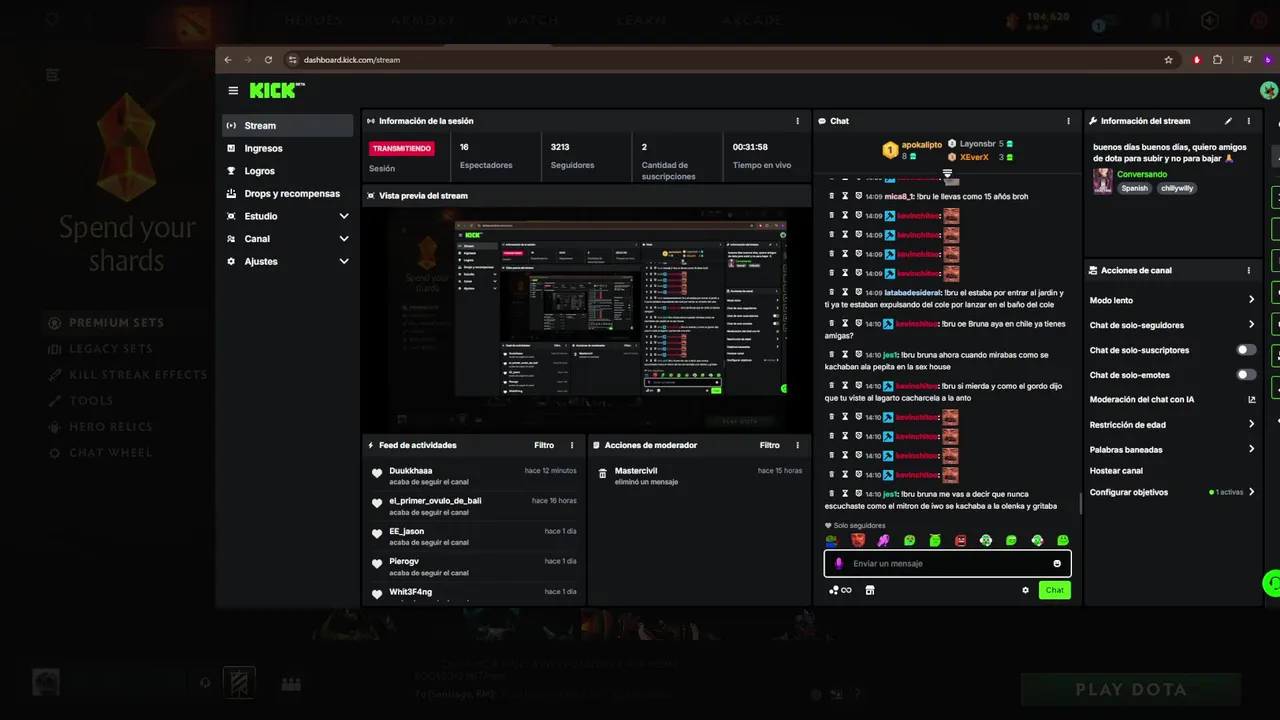This screenshot has height=720, width=1280.
Task: Click the stream preview thumbnail
Action: pos(586,319)
